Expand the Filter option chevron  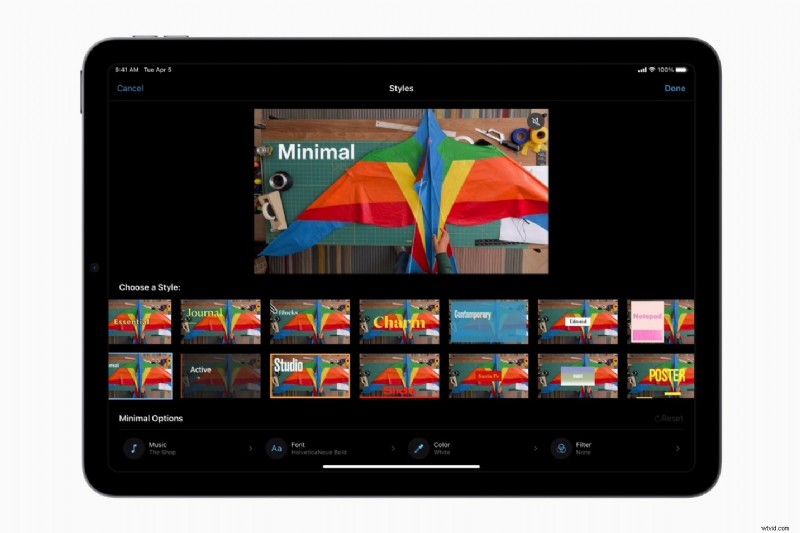[678, 448]
